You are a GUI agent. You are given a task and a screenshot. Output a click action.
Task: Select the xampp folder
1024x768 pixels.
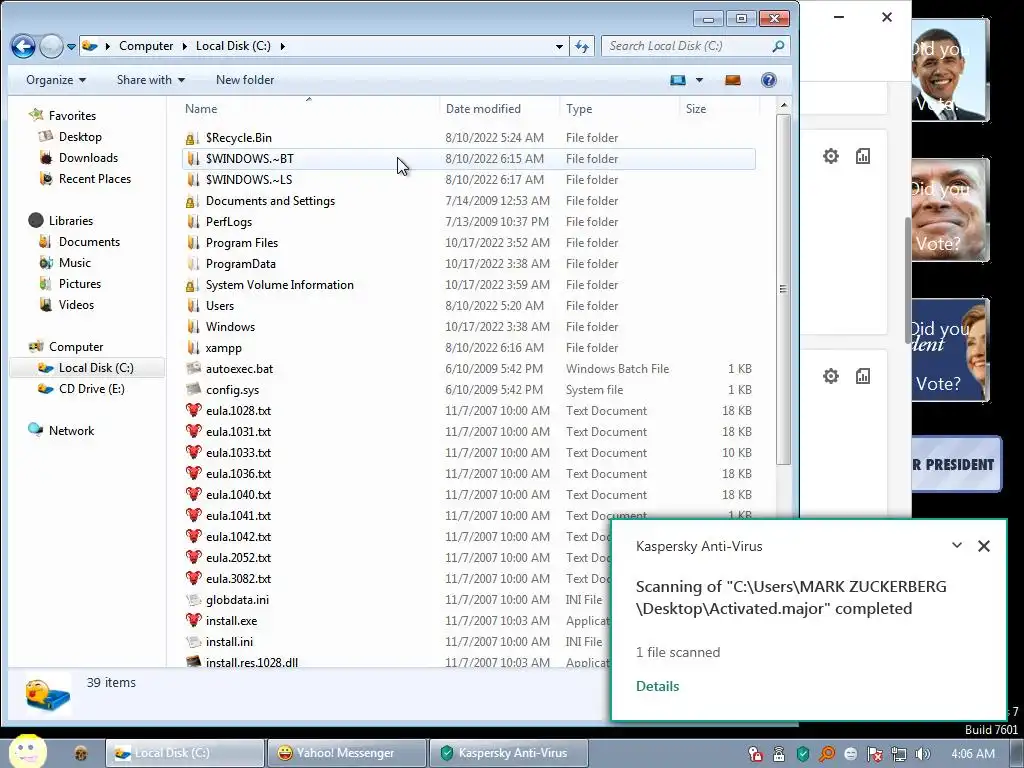[468, 347]
